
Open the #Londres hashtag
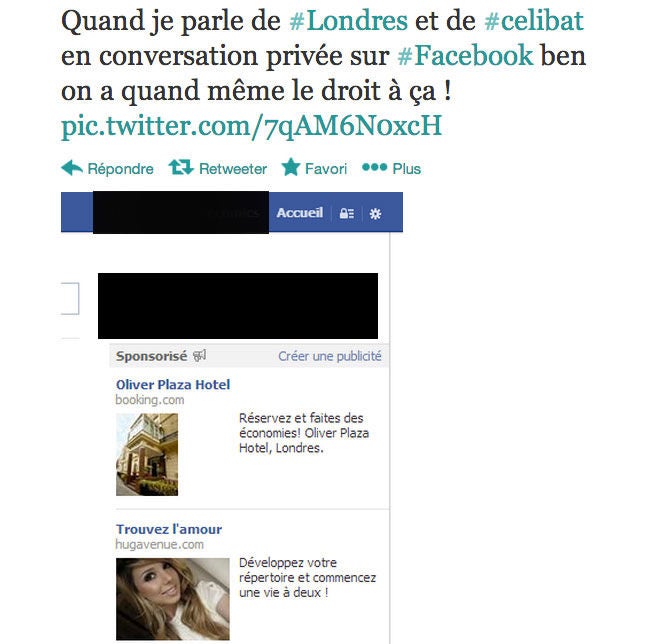pos(349,20)
